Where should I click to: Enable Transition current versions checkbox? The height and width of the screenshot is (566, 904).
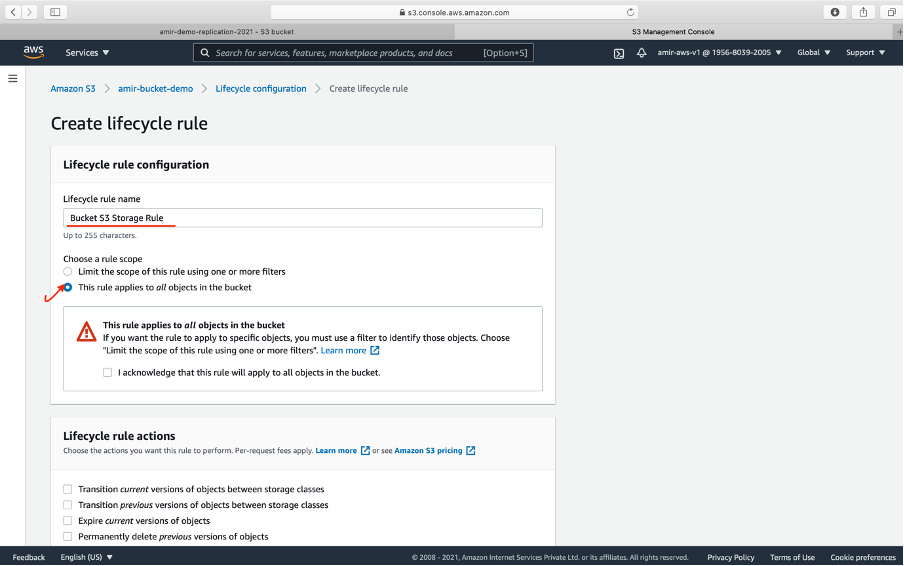67,489
